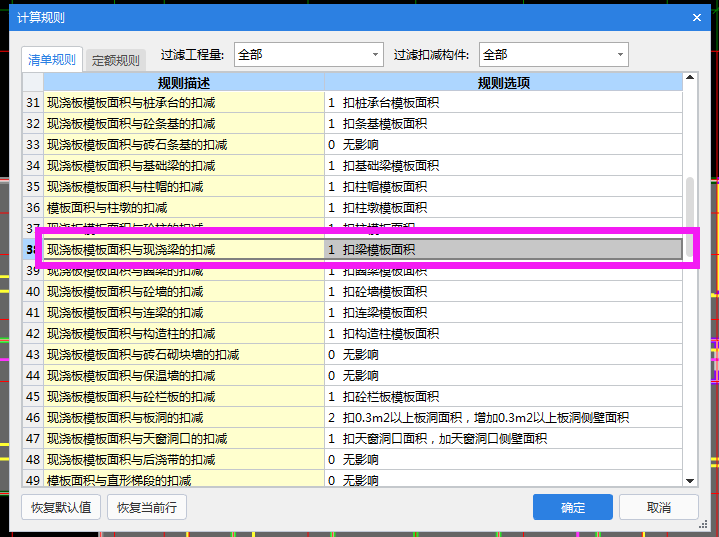Click option cell 扣天窗洞口面积，加天窗洞口侧壁面积
Viewport: 719px width, 537px height.
click(503, 439)
